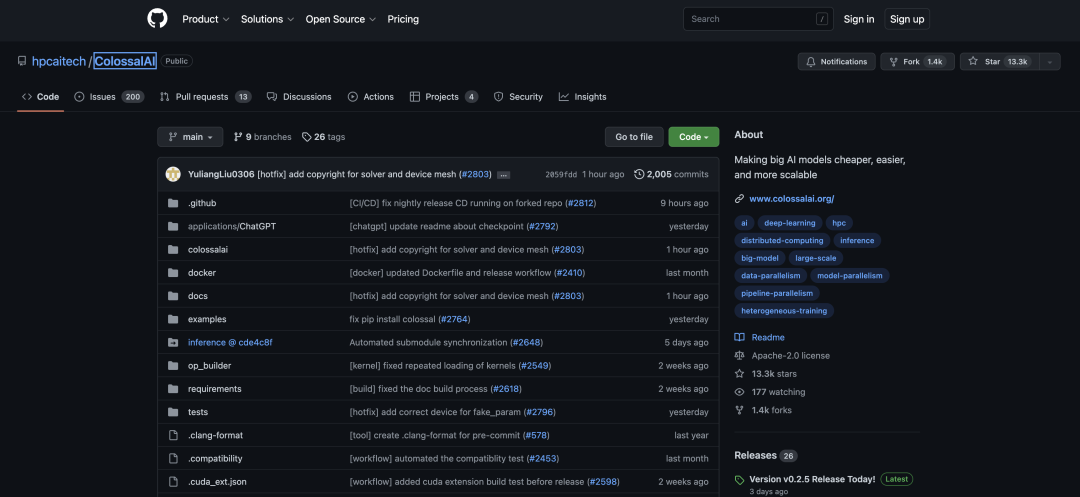Screen dimensions: 1080x497
Task: Open the Product menu
Action: coord(206,19)
